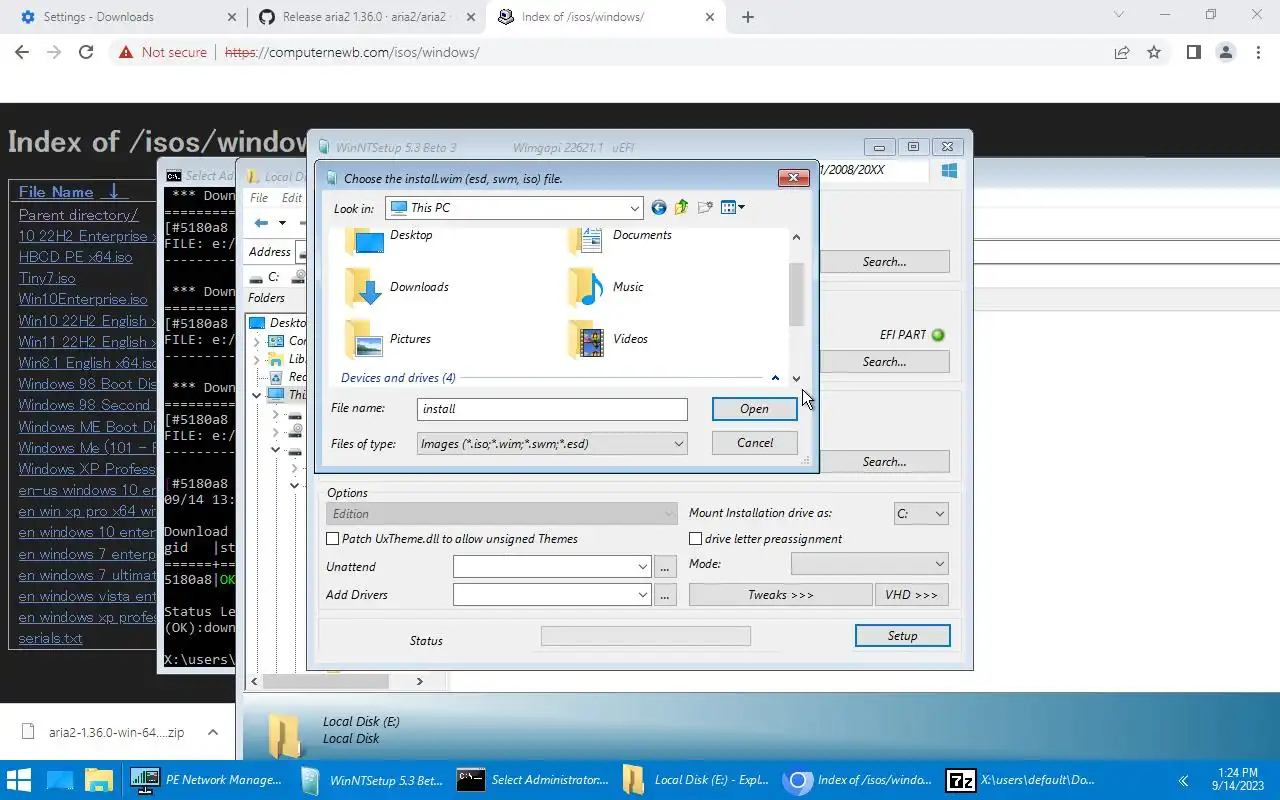1280x800 pixels.
Task: Go back to last folder visited in file dialog
Action: point(658,207)
